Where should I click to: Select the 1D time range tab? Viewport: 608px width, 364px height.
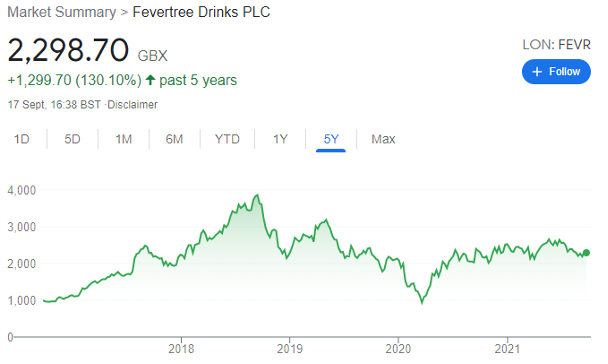(22, 139)
